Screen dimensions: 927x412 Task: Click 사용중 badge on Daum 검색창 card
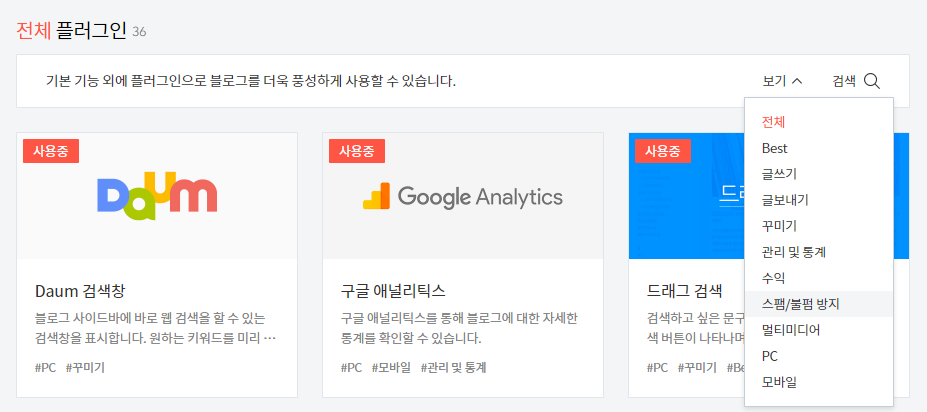coord(51,151)
